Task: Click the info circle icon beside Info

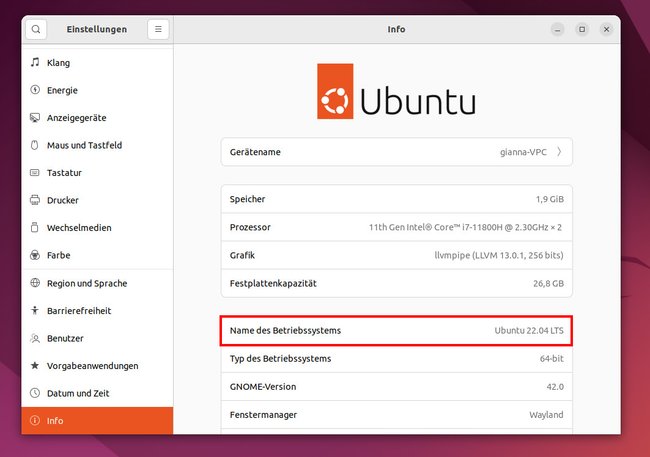Action: coord(35,421)
